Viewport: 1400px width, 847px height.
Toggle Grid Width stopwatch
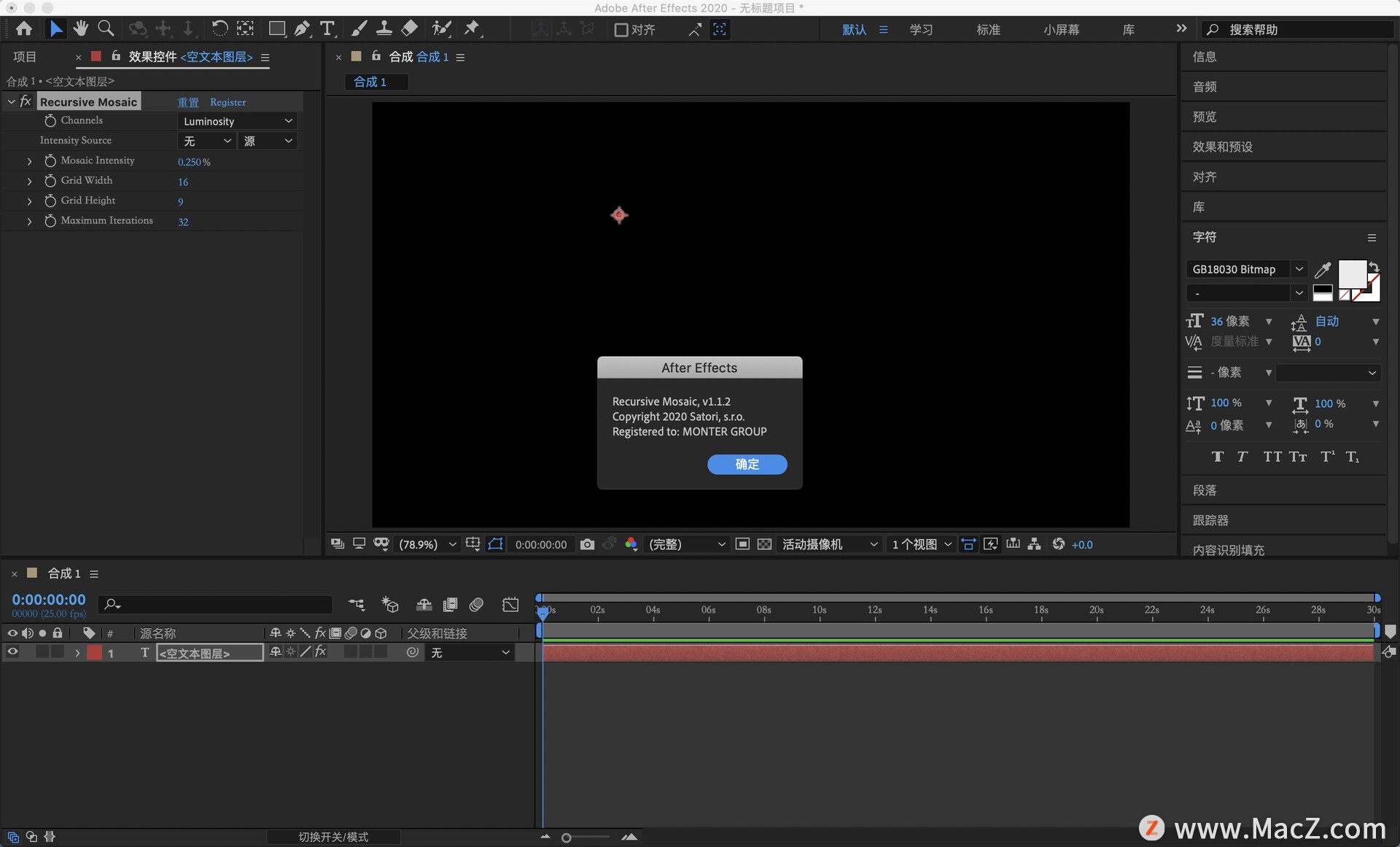pyautogui.click(x=50, y=180)
